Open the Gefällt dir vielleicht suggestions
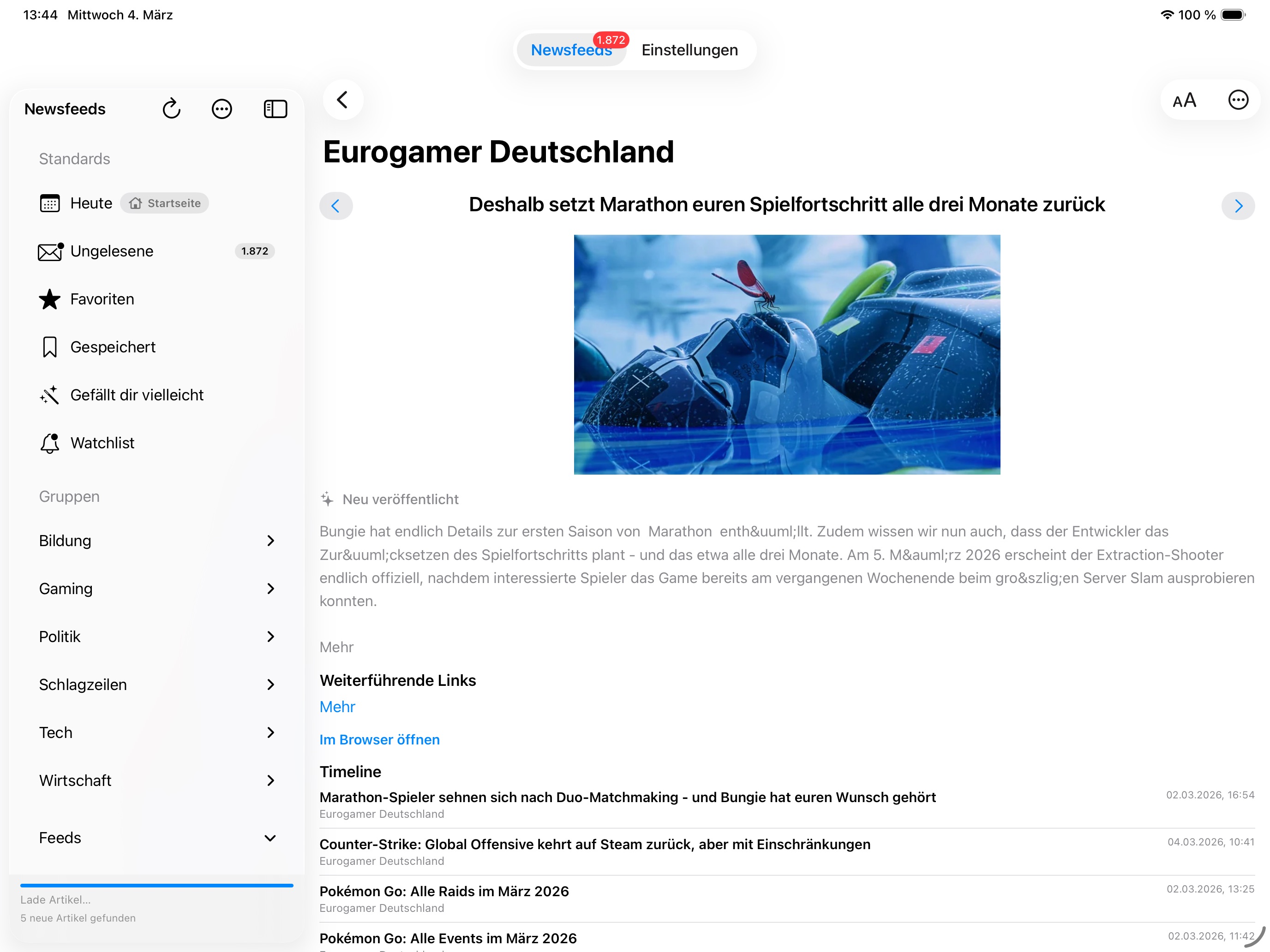 click(x=137, y=395)
